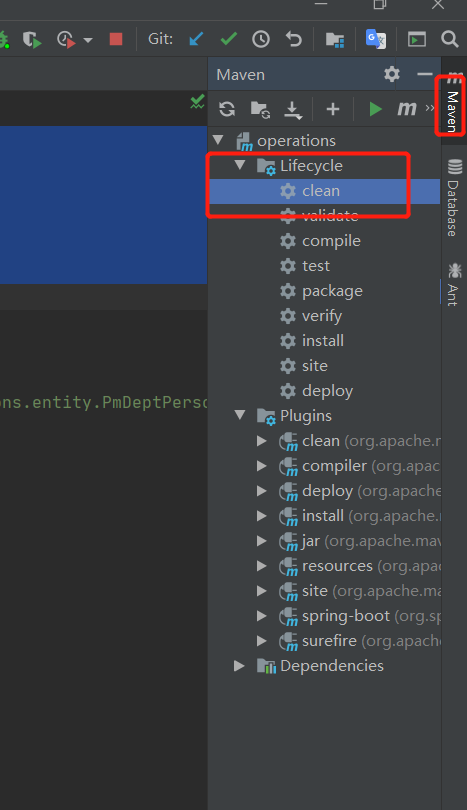
Task: Stop the running process with red square
Action: coord(116,39)
